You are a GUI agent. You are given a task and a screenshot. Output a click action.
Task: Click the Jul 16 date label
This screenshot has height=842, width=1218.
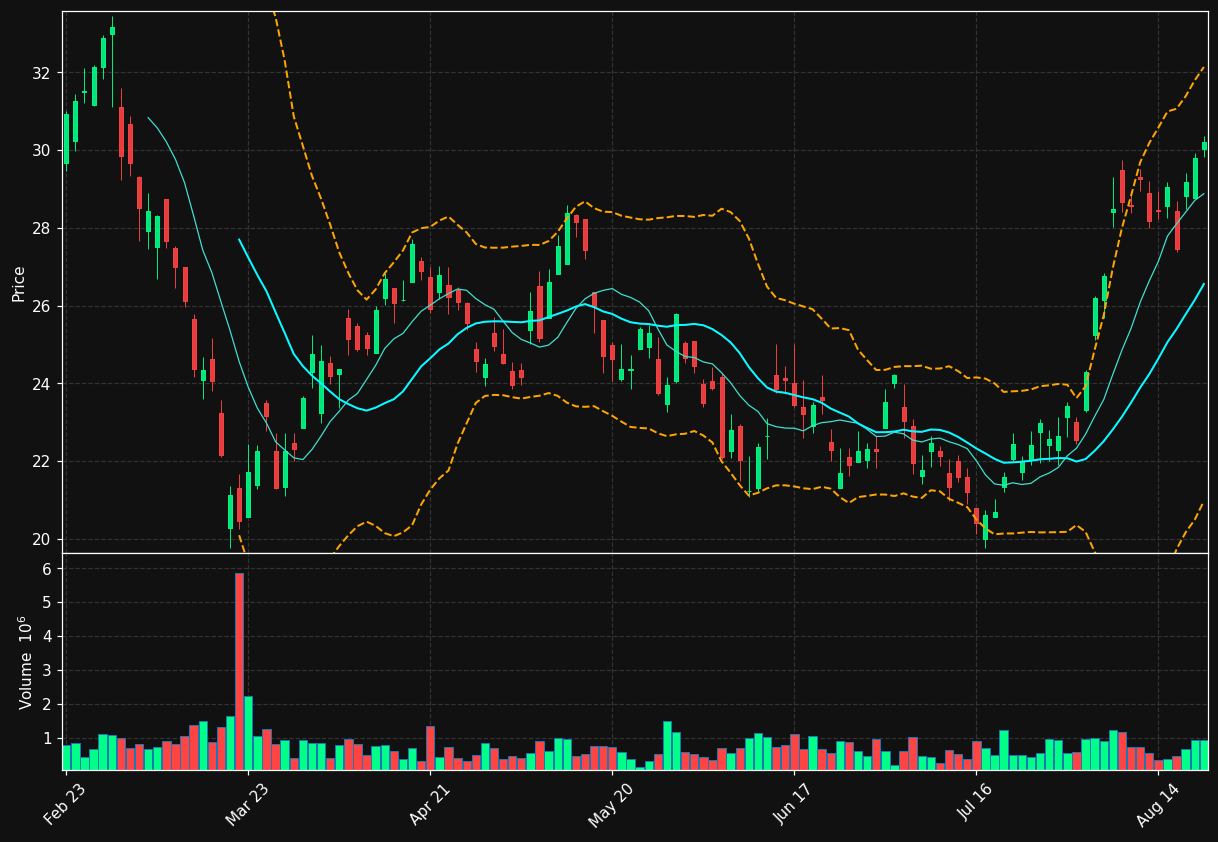coord(975,803)
